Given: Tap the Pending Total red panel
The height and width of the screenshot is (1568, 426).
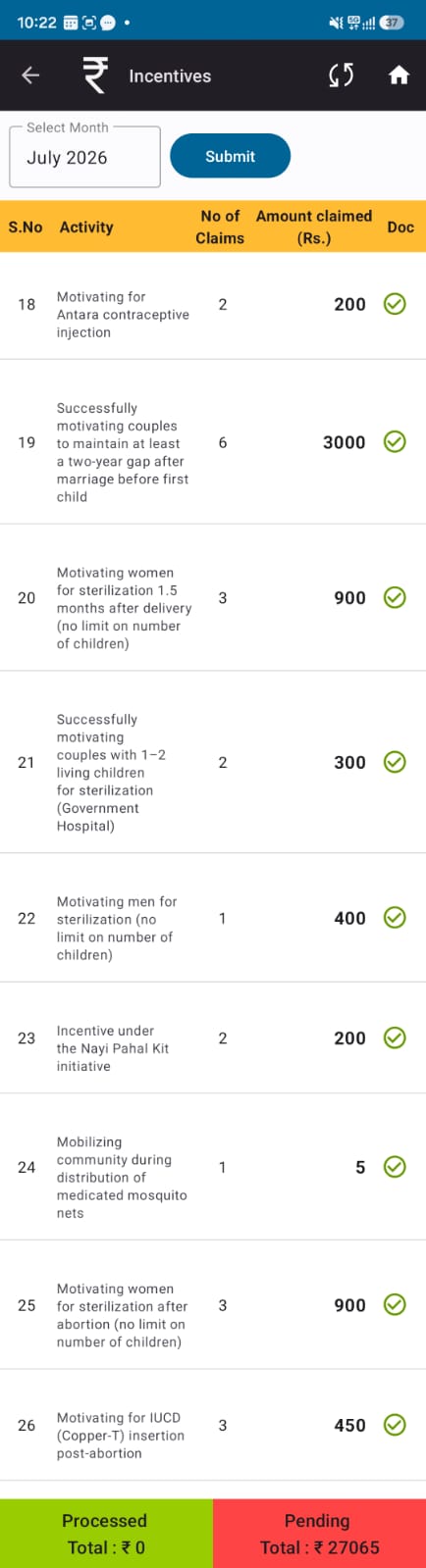Looking at the screenshot, I should click(319, 1534).
